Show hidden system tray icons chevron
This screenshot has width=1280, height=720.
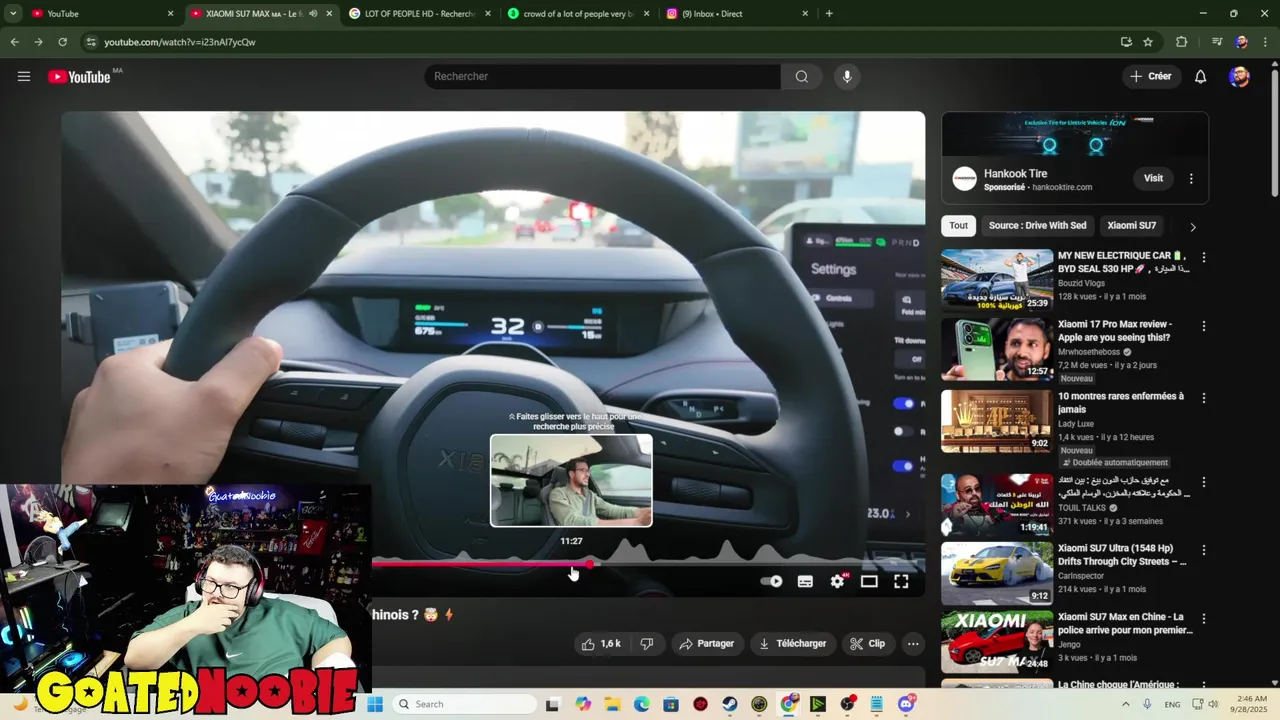click(1126, 704)
